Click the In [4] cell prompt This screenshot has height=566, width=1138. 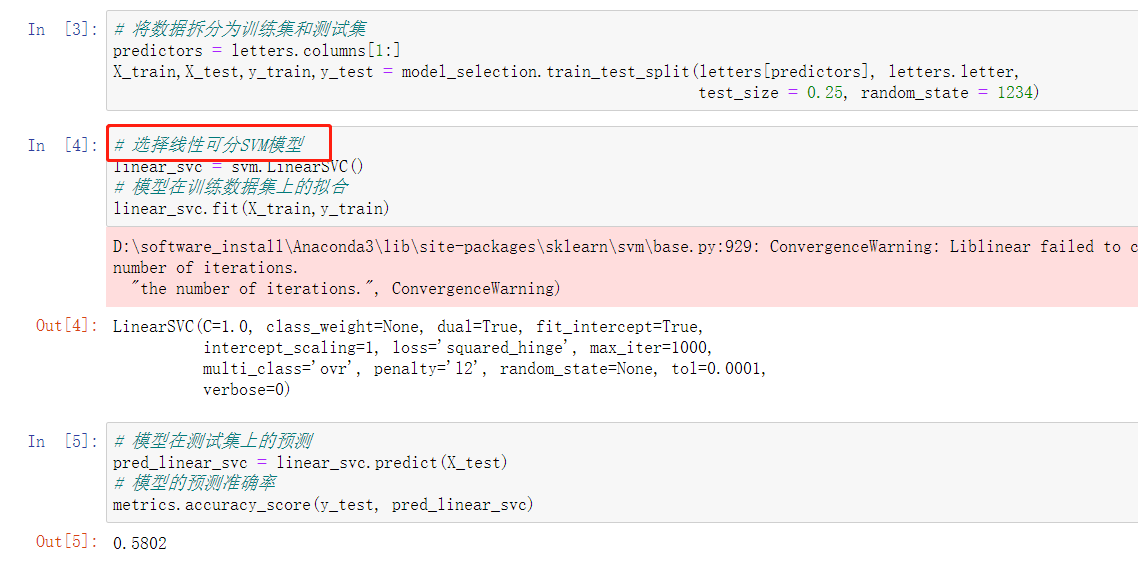point(60,145)
